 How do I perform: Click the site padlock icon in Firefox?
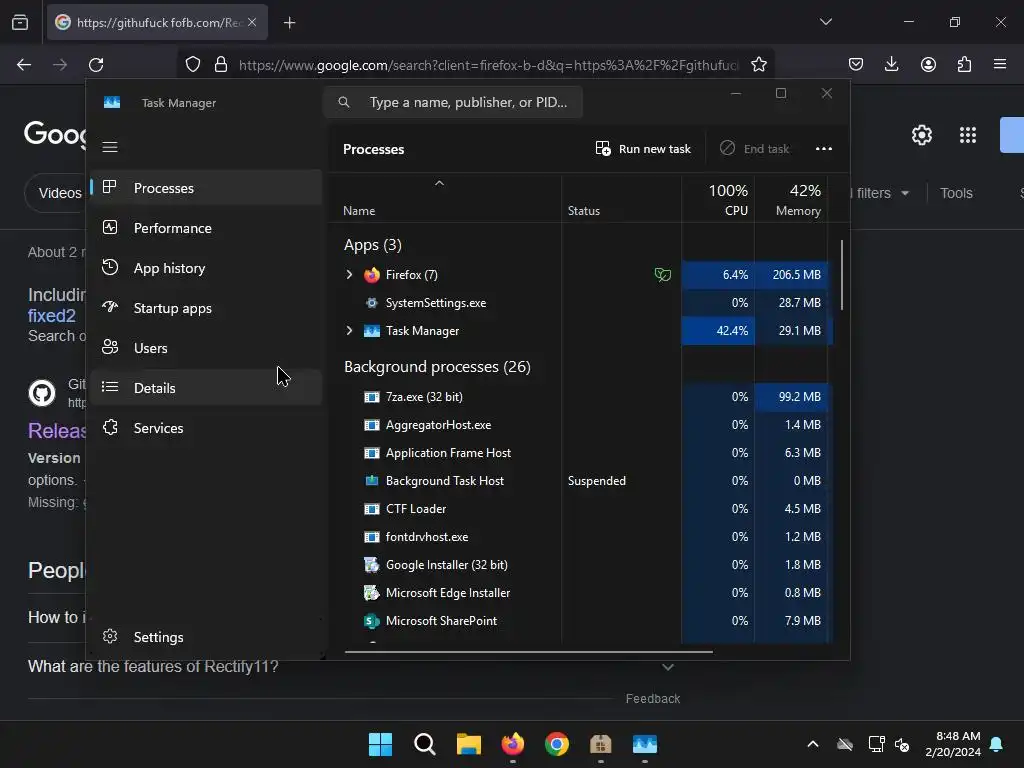221,65
